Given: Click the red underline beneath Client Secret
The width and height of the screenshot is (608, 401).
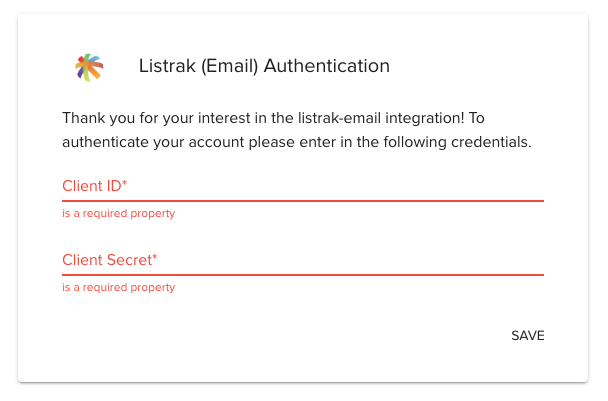Looking at the screenshot, I should pos(302,275).
